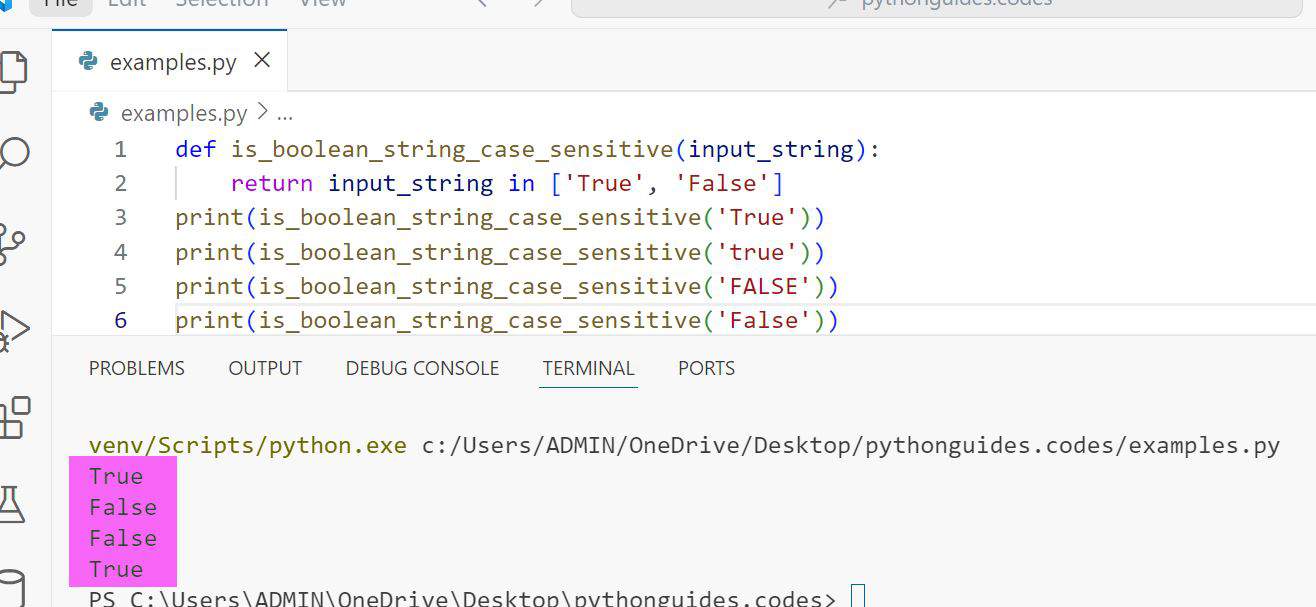1316x607 pixels.
Task: Click the 'input_string' parameter on line 1
Action: (770, 150)
